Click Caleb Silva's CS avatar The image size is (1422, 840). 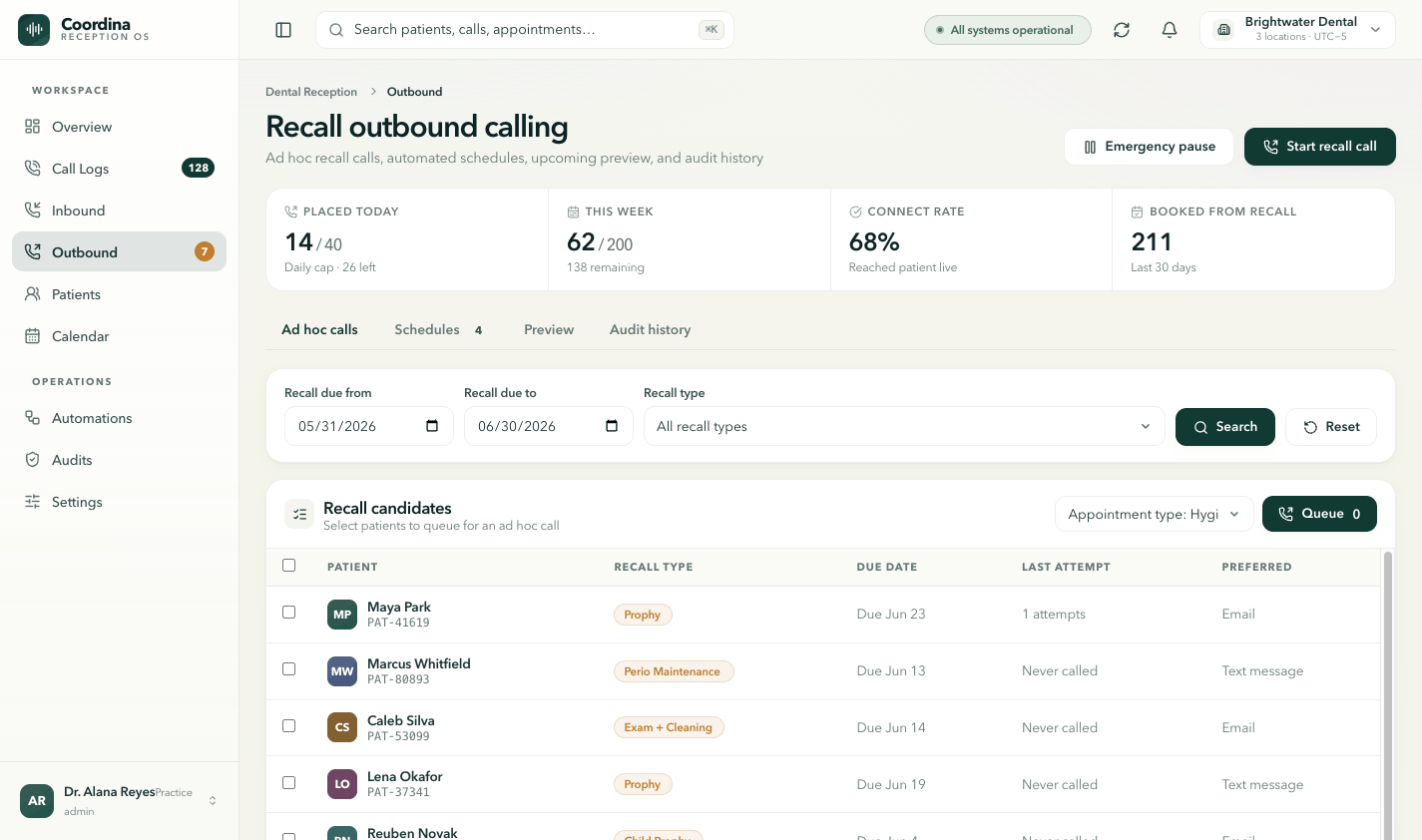[342, 727]
